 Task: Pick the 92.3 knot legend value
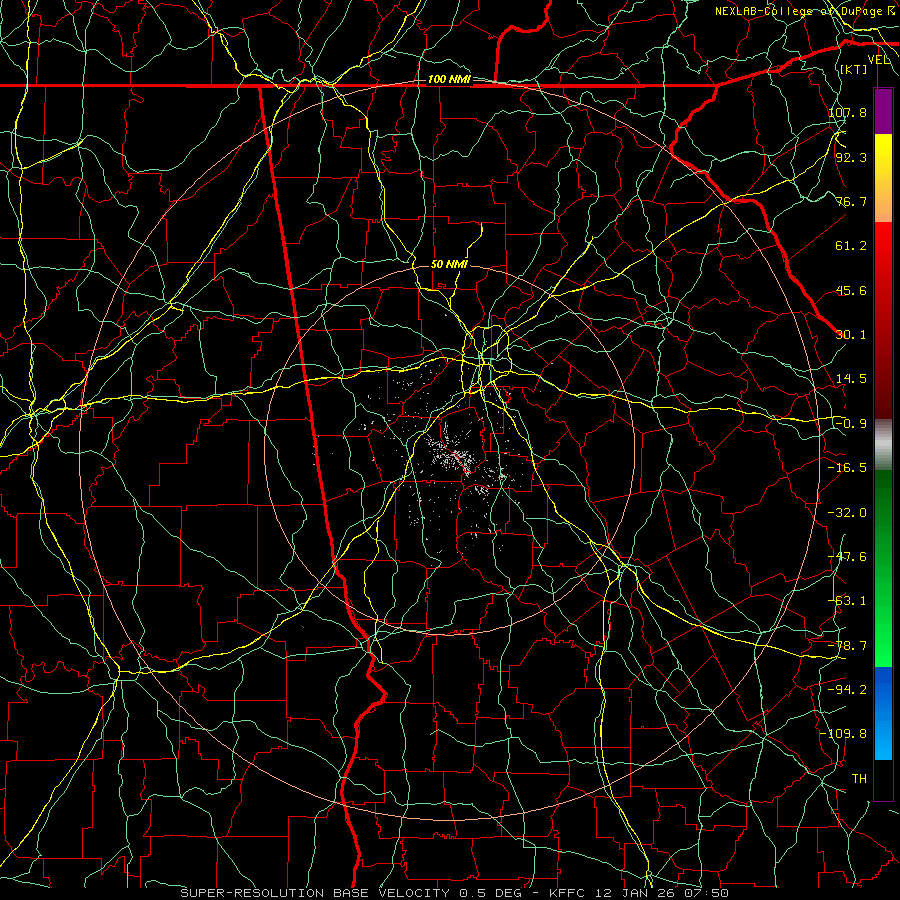tap(851, 157)
